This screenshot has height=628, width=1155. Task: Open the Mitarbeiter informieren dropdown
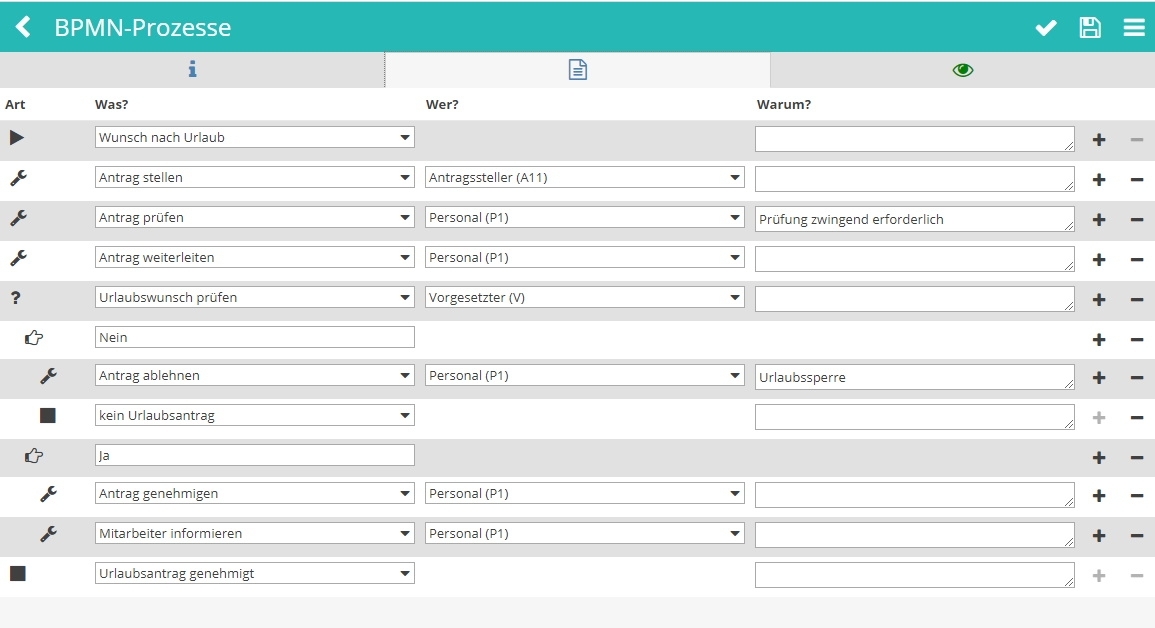255,533
